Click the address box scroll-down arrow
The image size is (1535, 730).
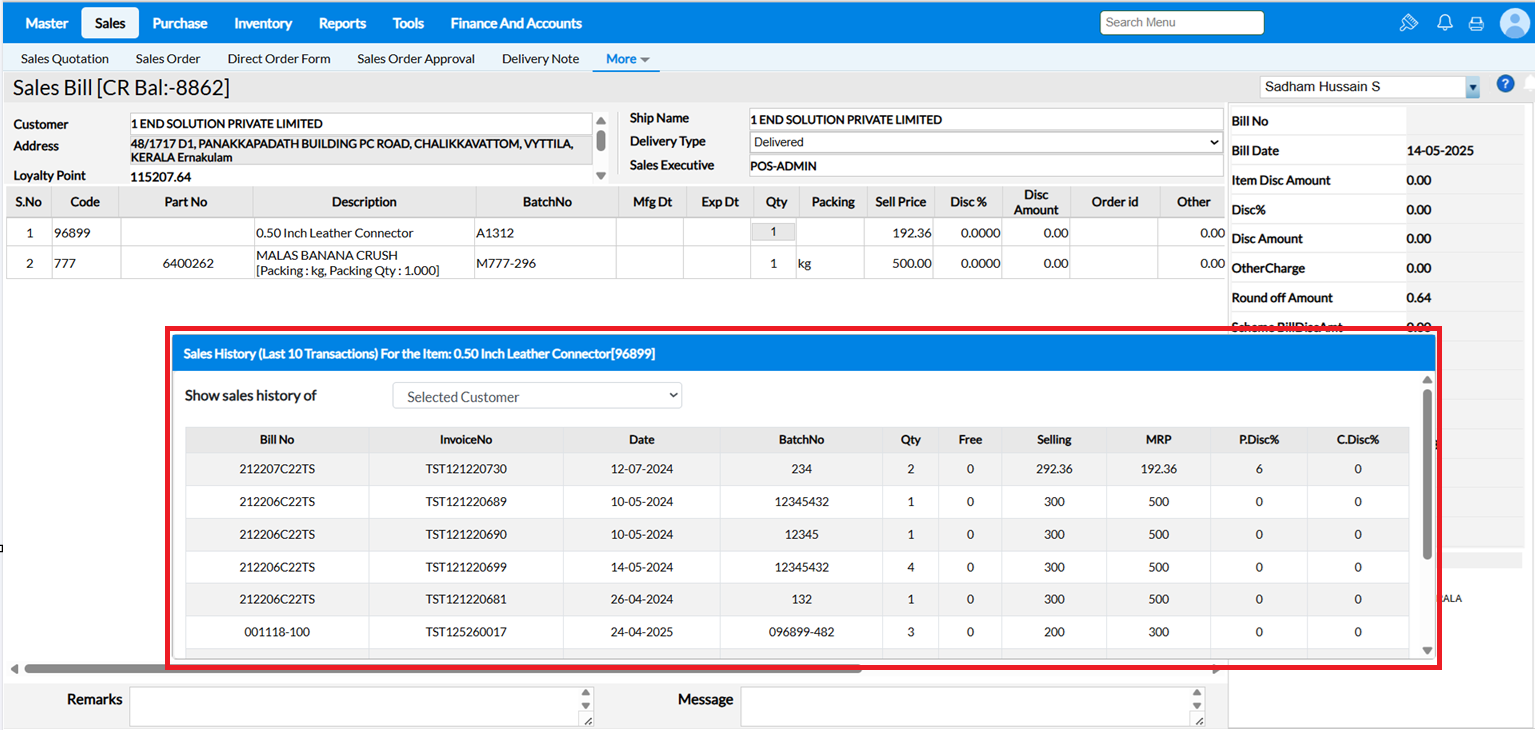(x=601, y=176)
